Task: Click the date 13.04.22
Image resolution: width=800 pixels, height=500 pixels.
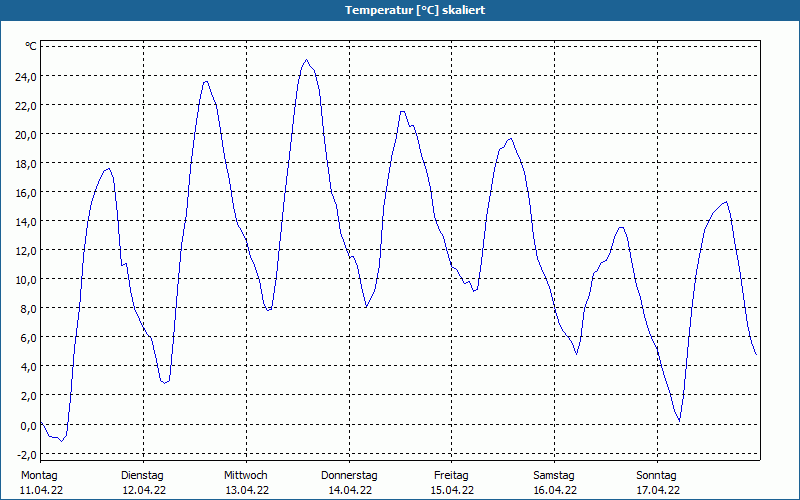Action: (x=247, y=490)
